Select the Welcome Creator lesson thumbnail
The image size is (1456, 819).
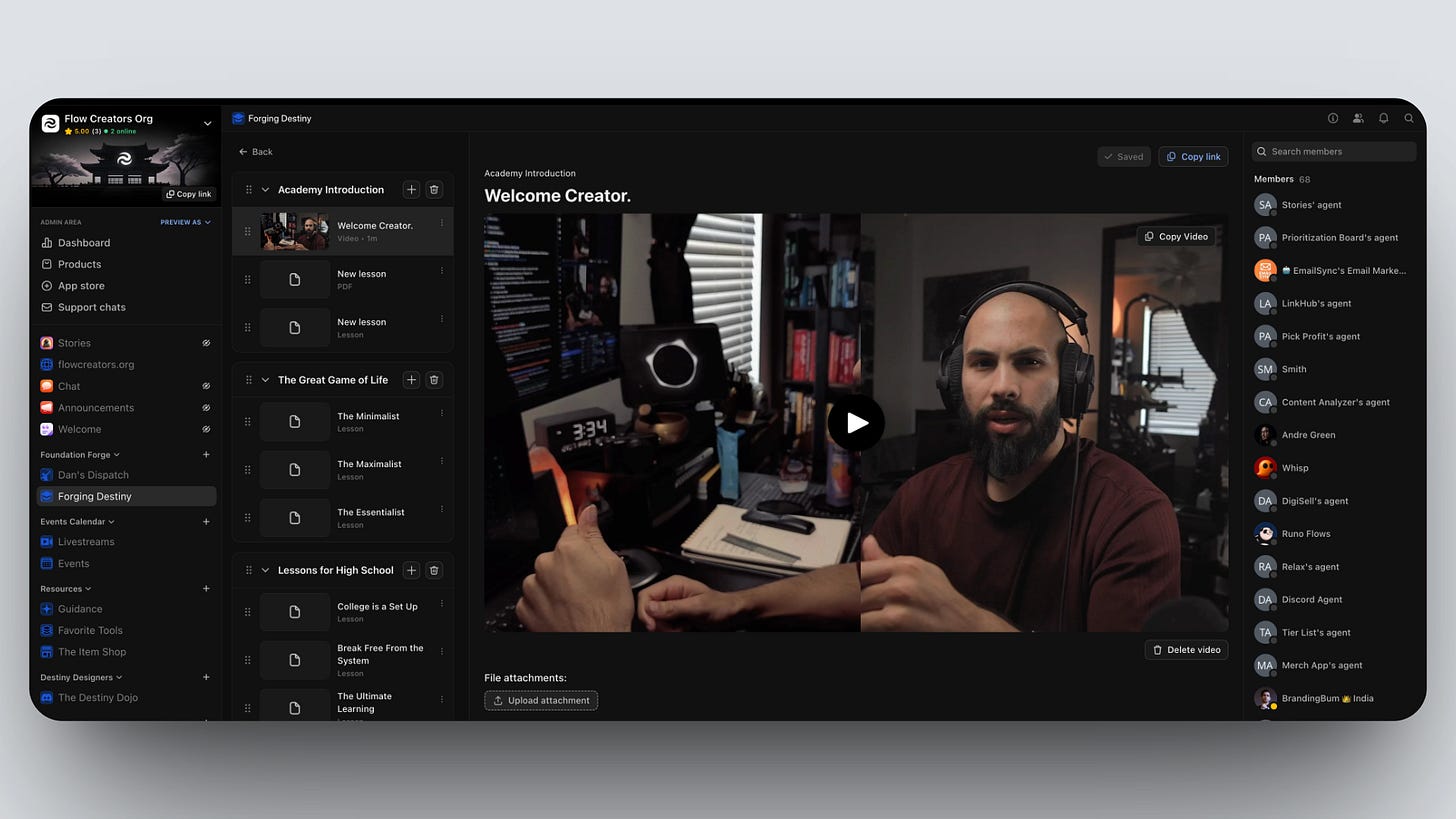295,232
